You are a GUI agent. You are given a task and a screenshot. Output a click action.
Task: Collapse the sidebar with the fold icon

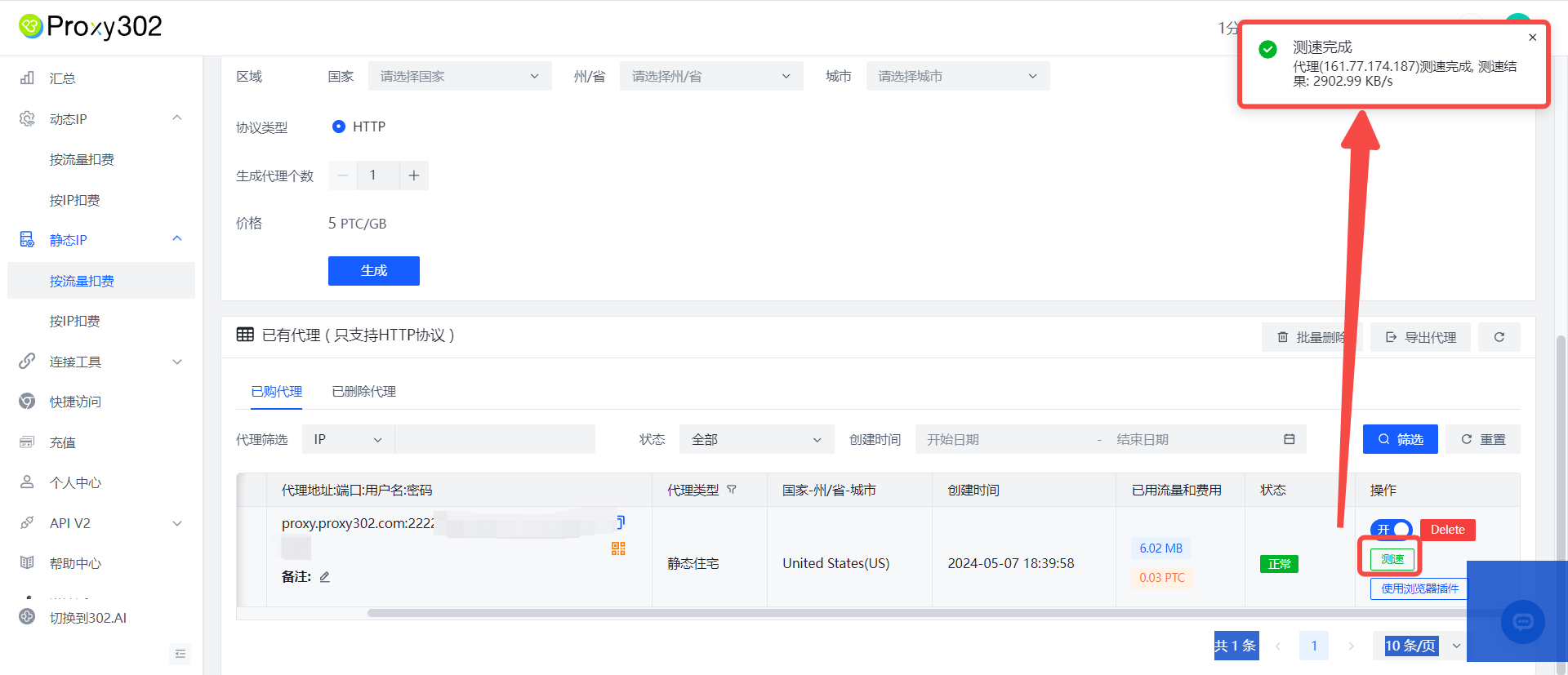pos(180,654)
